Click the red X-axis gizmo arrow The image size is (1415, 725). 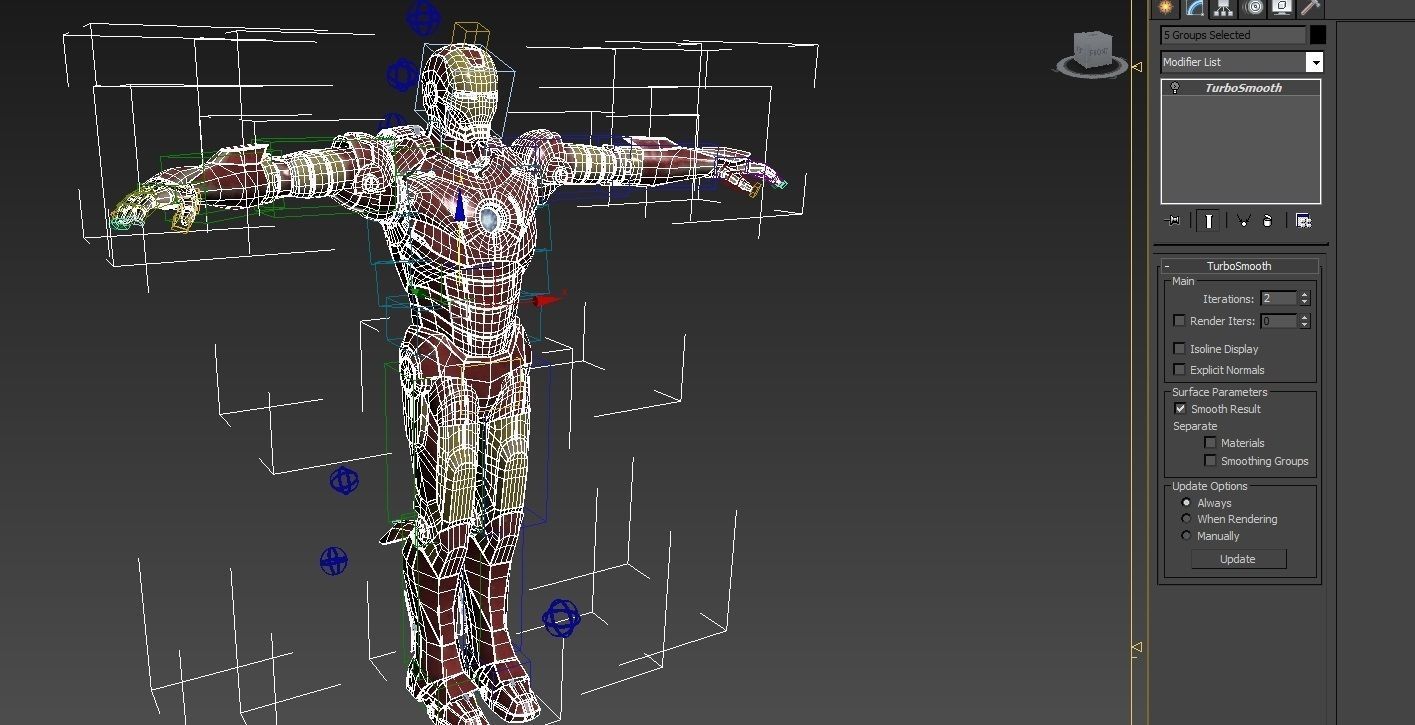point(548,299)
